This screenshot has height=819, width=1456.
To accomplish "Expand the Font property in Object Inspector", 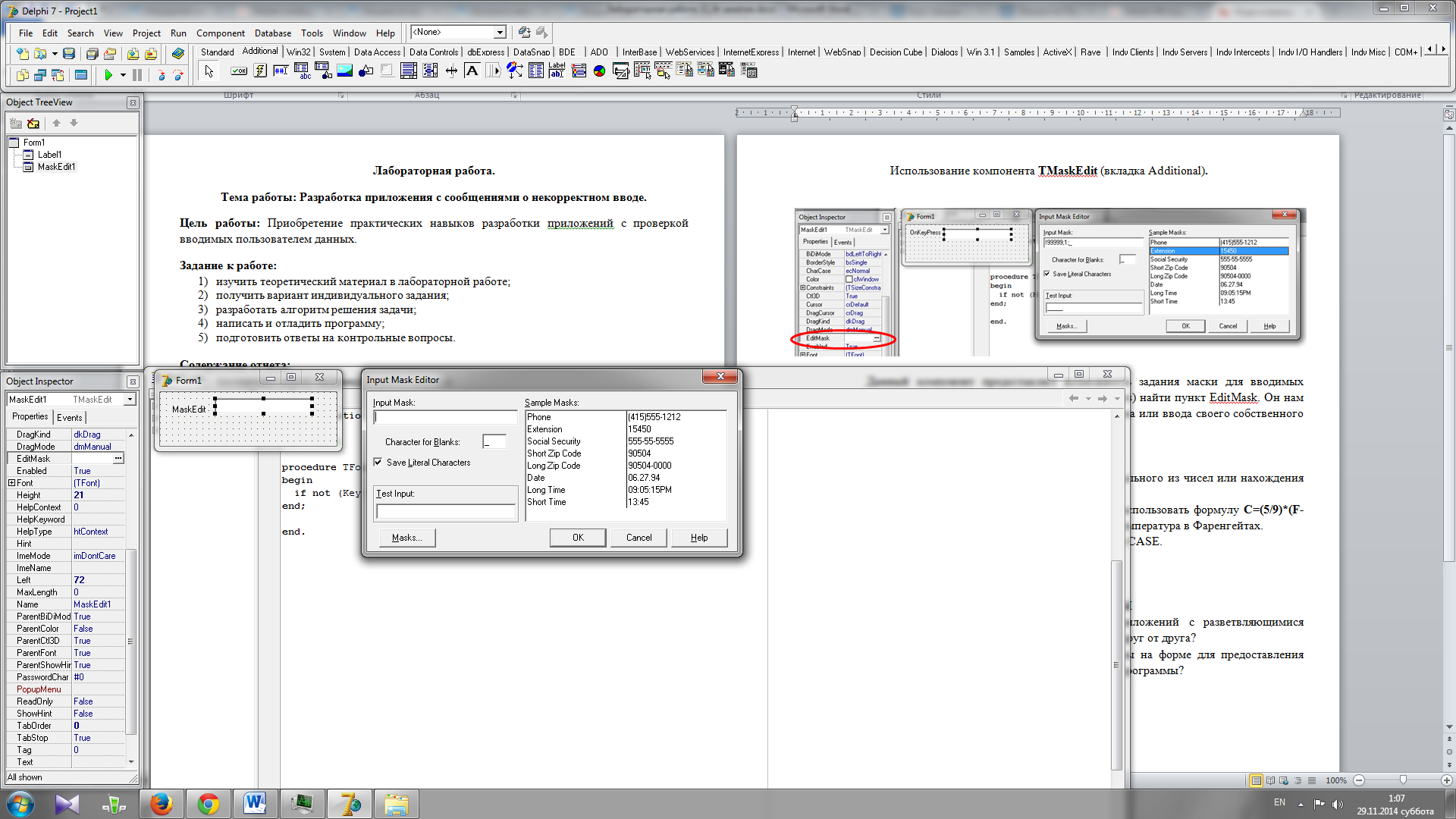I will click(11, 483).
